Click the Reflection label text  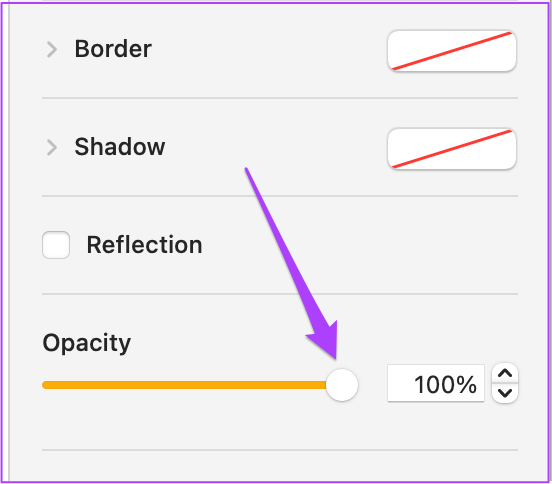[x=144, y=245]
